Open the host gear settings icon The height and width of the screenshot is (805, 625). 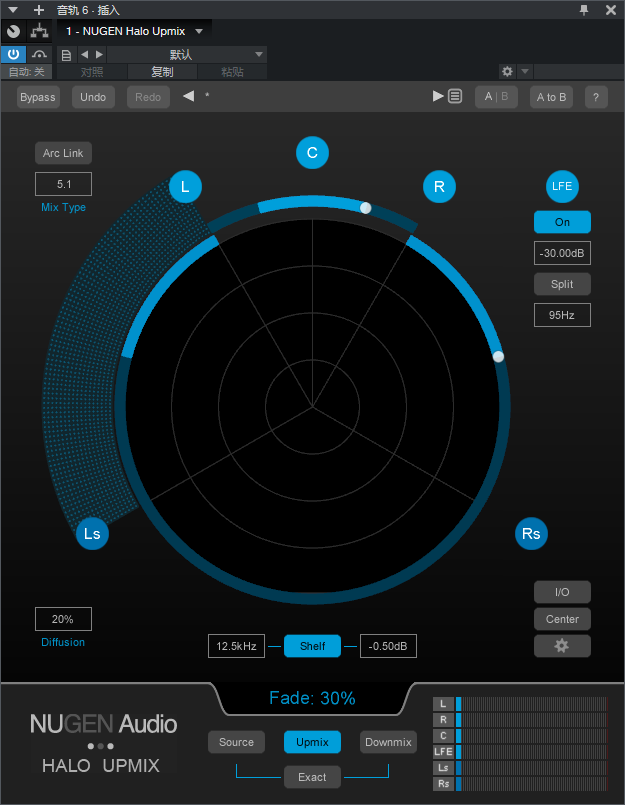(507, 71)
